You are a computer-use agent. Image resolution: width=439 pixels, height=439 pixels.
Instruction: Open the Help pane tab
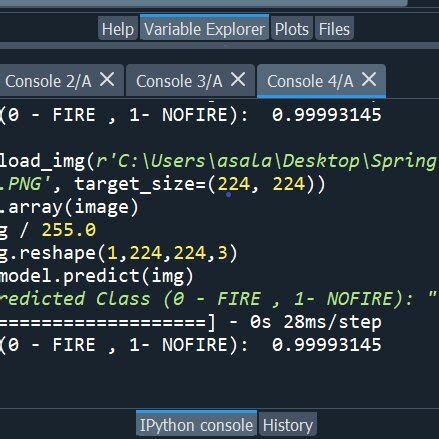click(x=118, y=29)
